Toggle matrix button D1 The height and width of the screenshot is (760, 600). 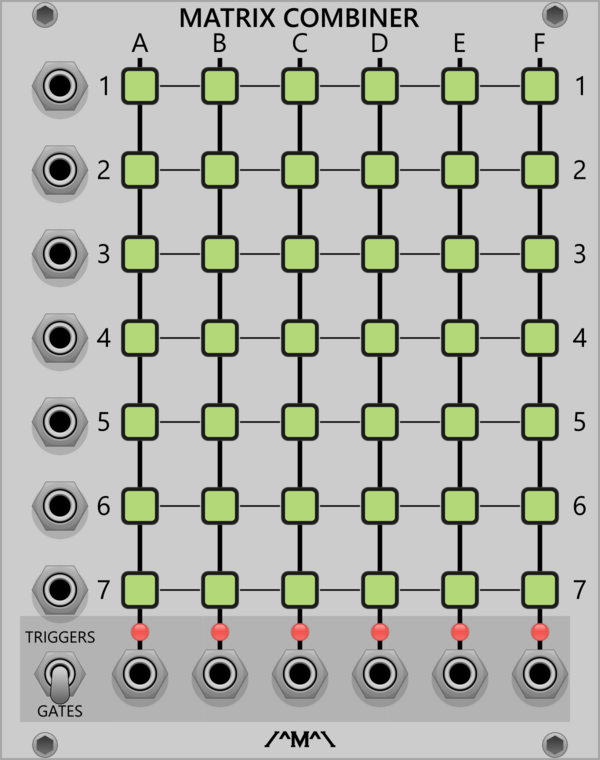380,86
